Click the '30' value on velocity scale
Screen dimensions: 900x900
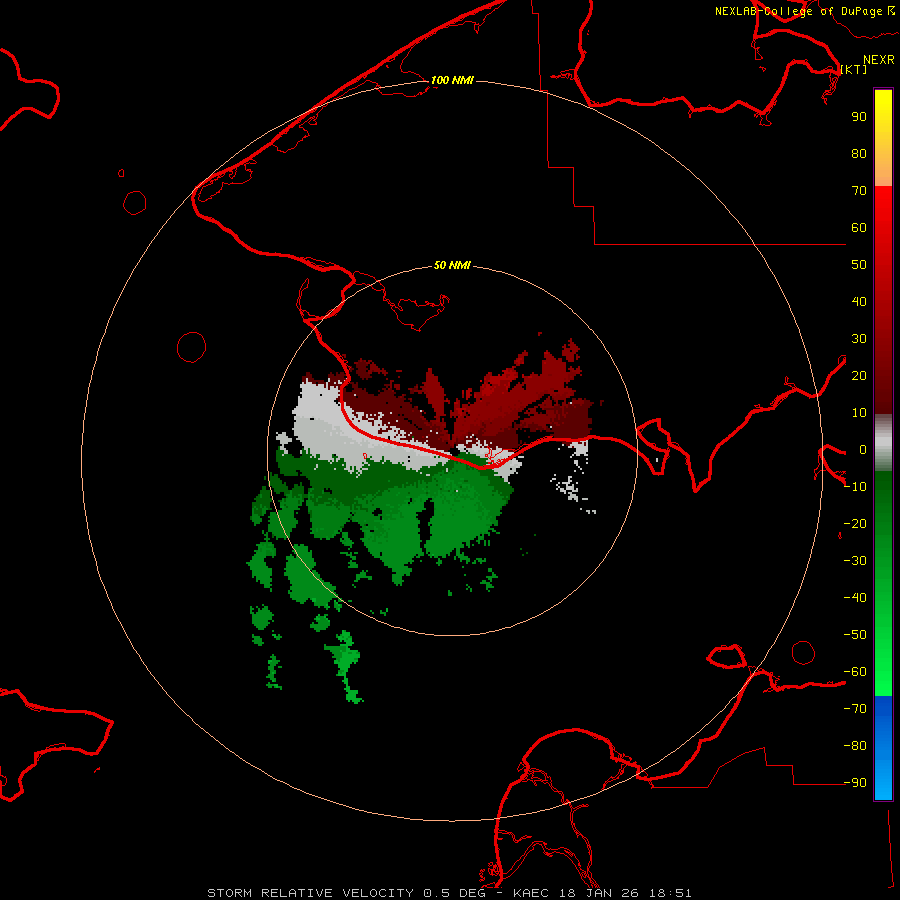click(x=859, y=339)
